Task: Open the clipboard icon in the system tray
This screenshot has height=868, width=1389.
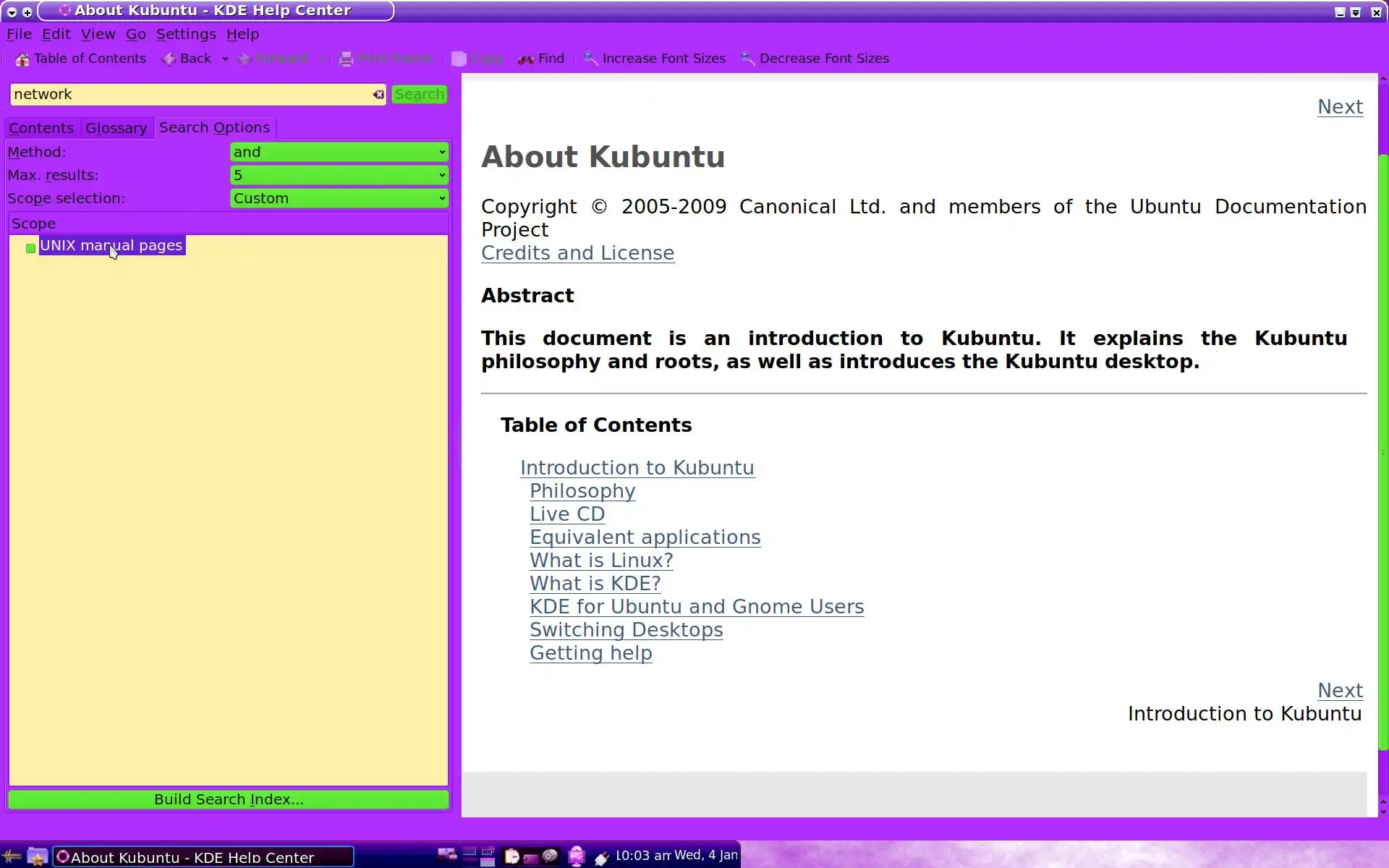Action: 512,856
